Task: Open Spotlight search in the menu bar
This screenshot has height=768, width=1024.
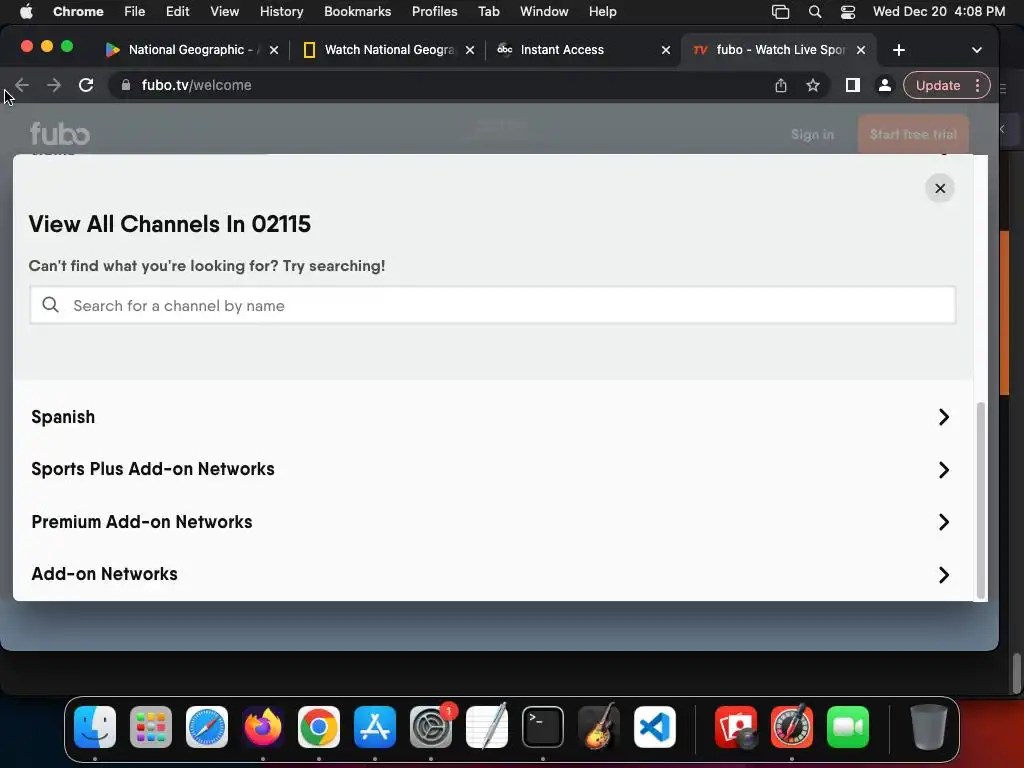Action: [814, 12]
